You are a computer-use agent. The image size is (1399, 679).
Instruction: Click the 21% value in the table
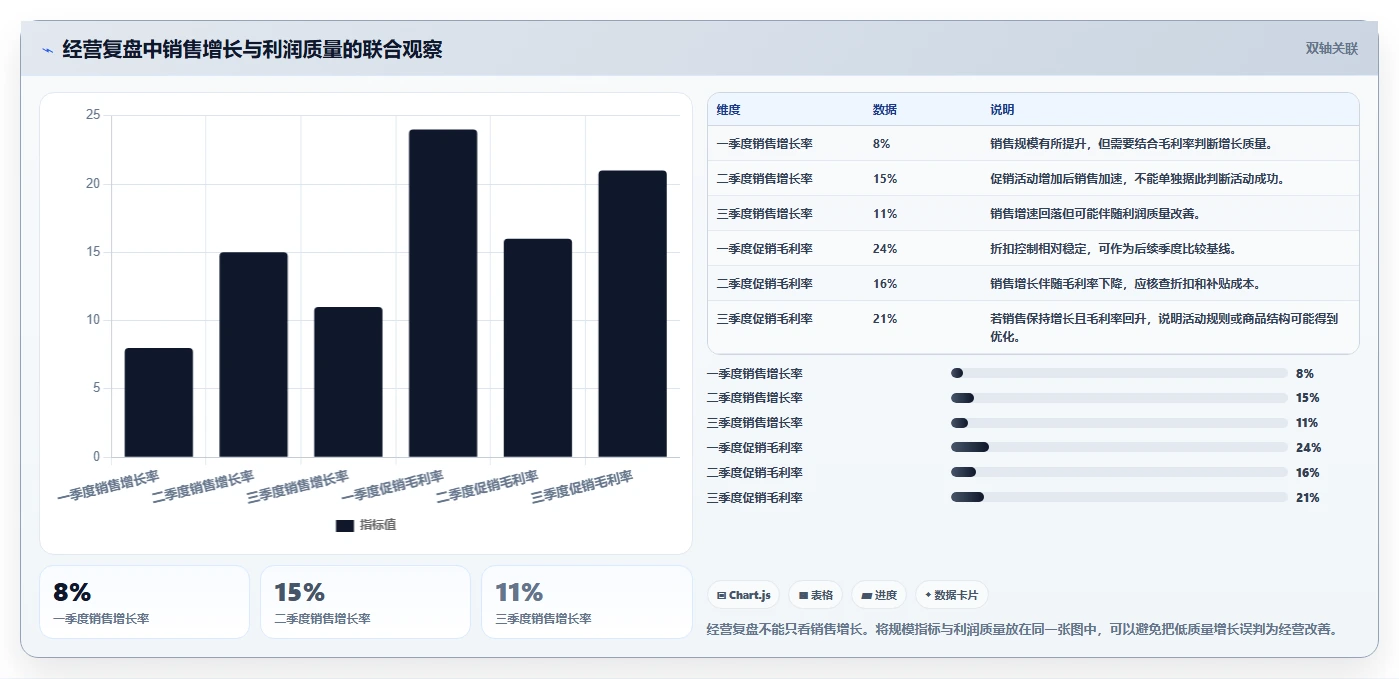pos(885,319)
